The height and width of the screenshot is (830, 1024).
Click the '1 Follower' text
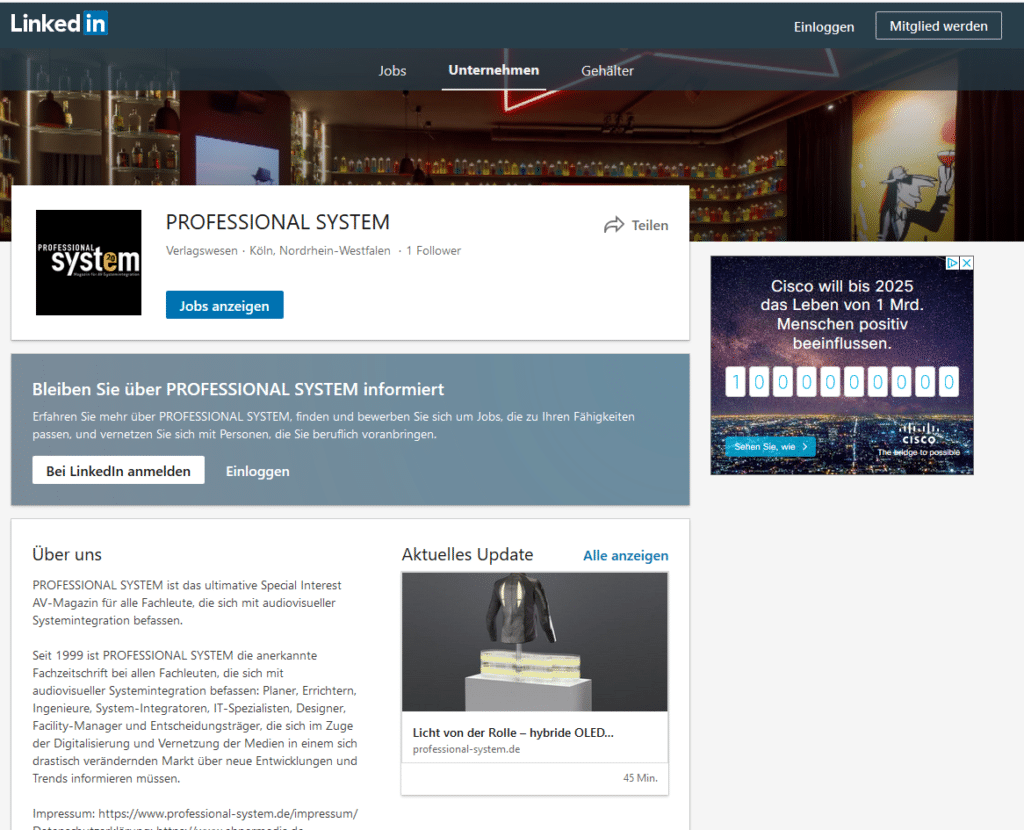tap(434, 251)
